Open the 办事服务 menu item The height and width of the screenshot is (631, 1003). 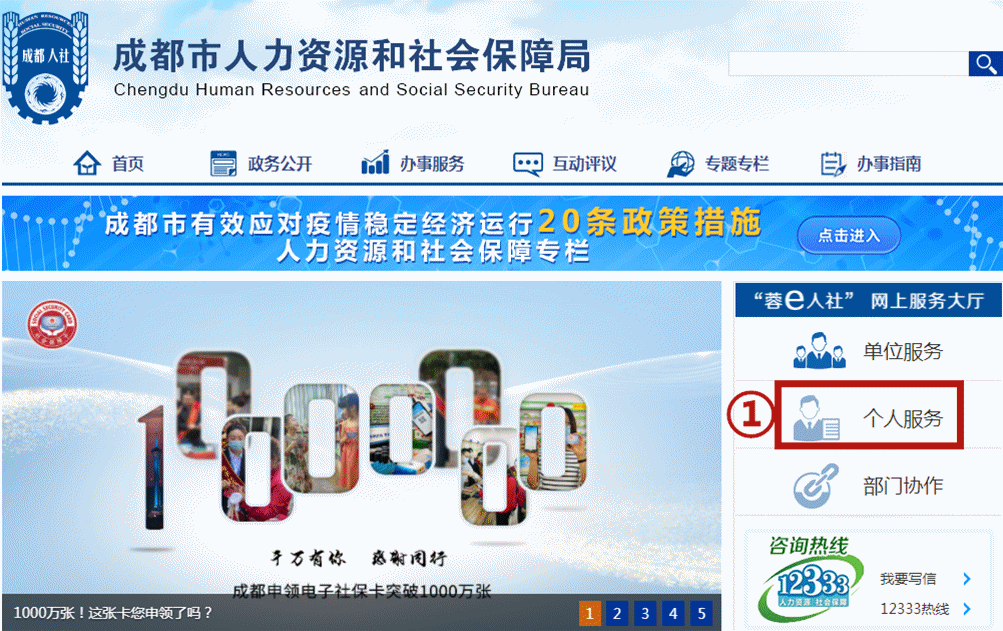coord(432,164)
